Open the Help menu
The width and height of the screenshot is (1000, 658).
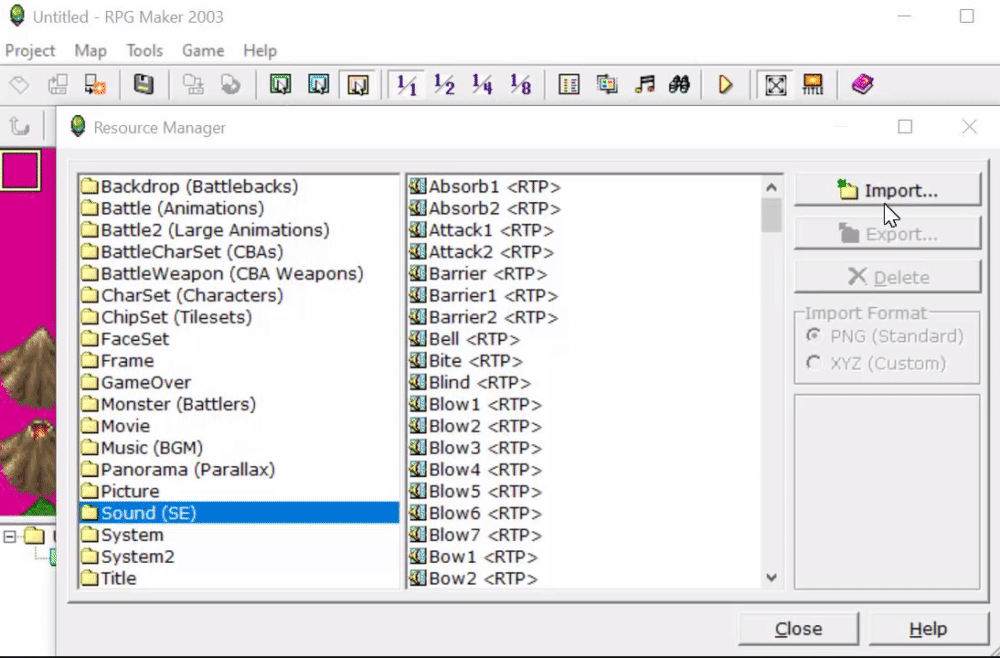pyautogui.click(x=260, y=50)
